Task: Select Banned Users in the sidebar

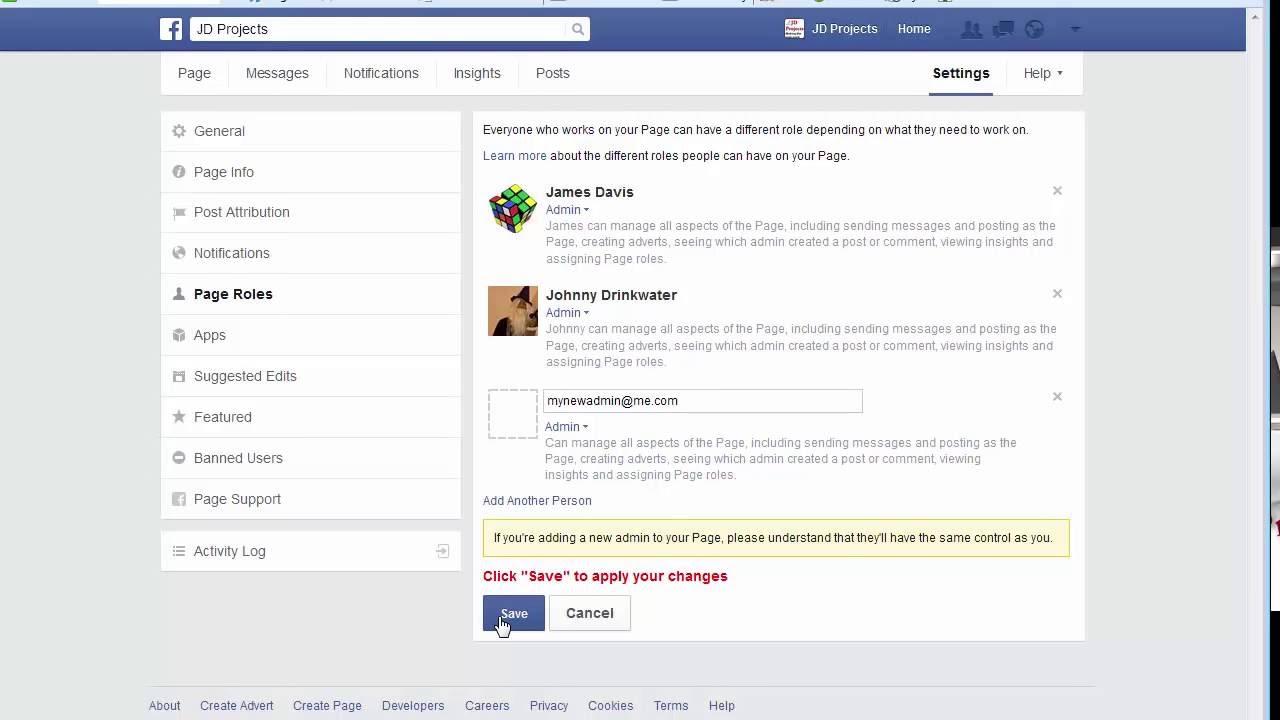Action: click(311, 458)
